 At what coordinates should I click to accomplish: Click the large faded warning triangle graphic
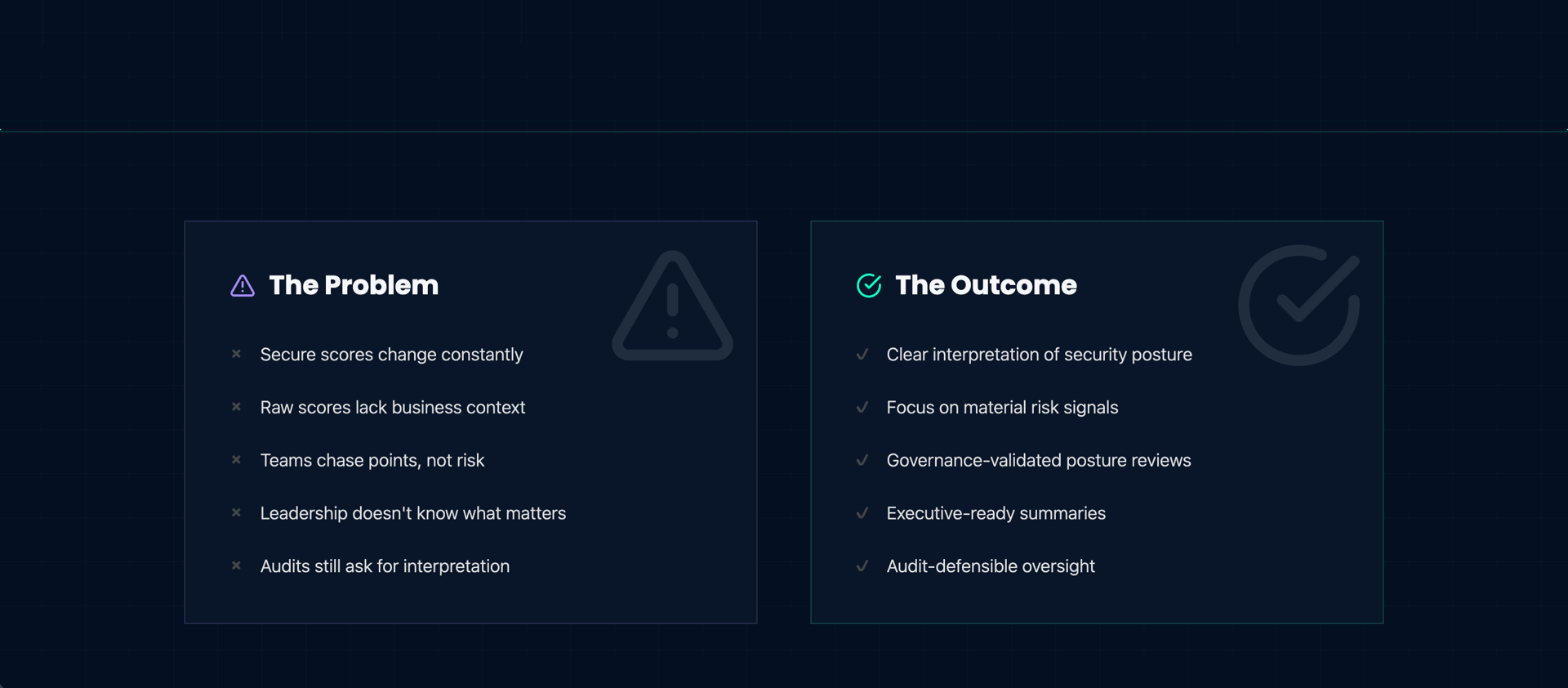[672, 307]
